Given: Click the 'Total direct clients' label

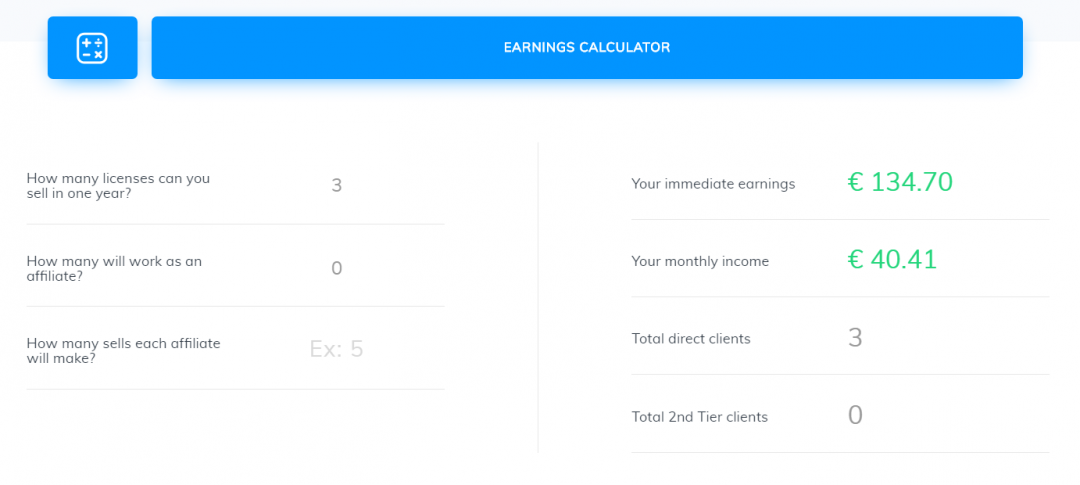Looking at the screenshot, I should pyautogui.click(x=691, y=339).
